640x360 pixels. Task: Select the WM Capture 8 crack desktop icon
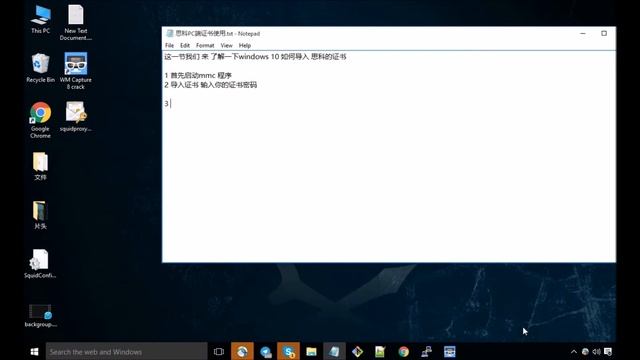[76, 71]
